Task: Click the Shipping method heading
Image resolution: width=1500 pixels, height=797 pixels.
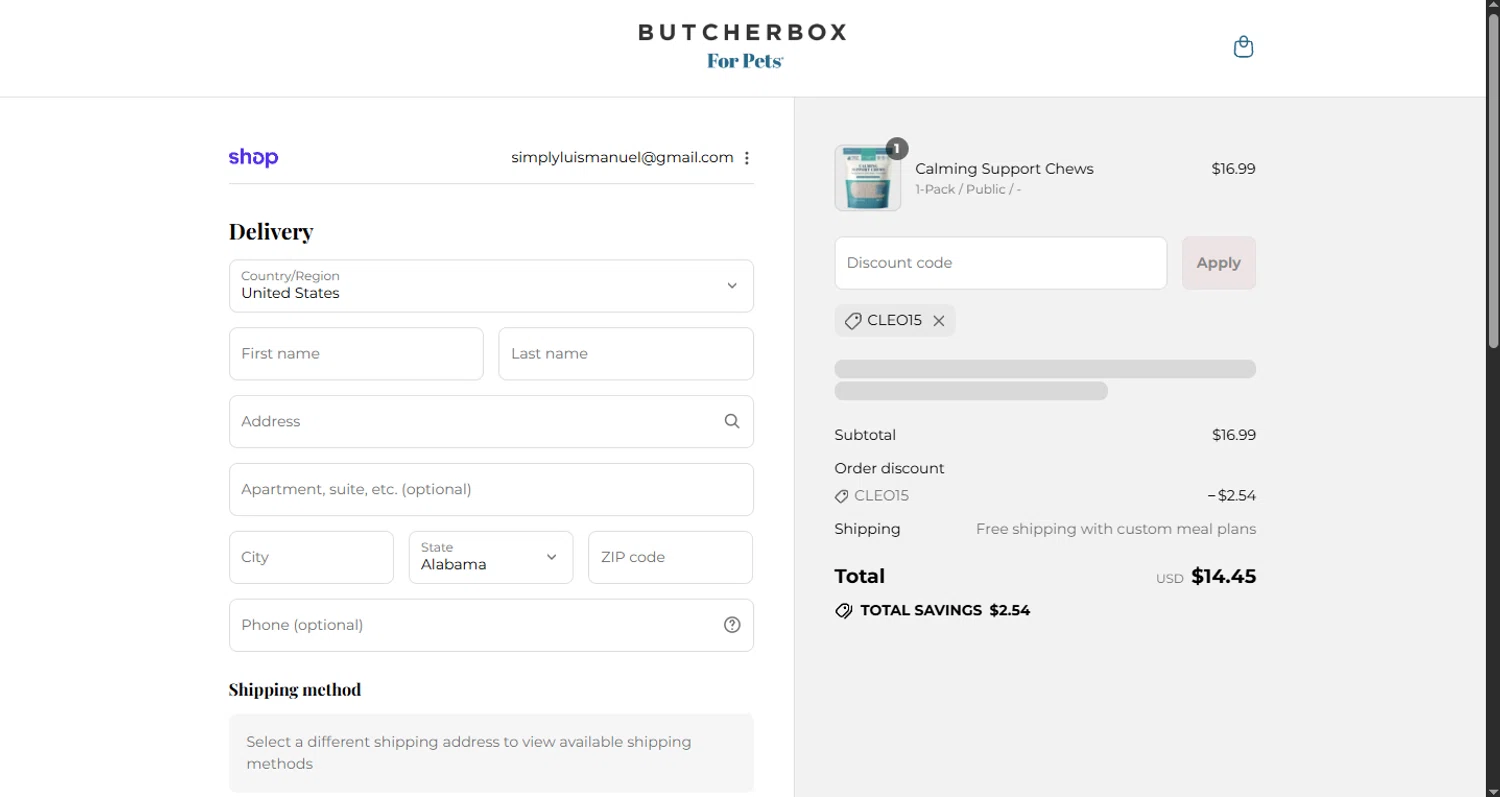Action: point(295,689)
